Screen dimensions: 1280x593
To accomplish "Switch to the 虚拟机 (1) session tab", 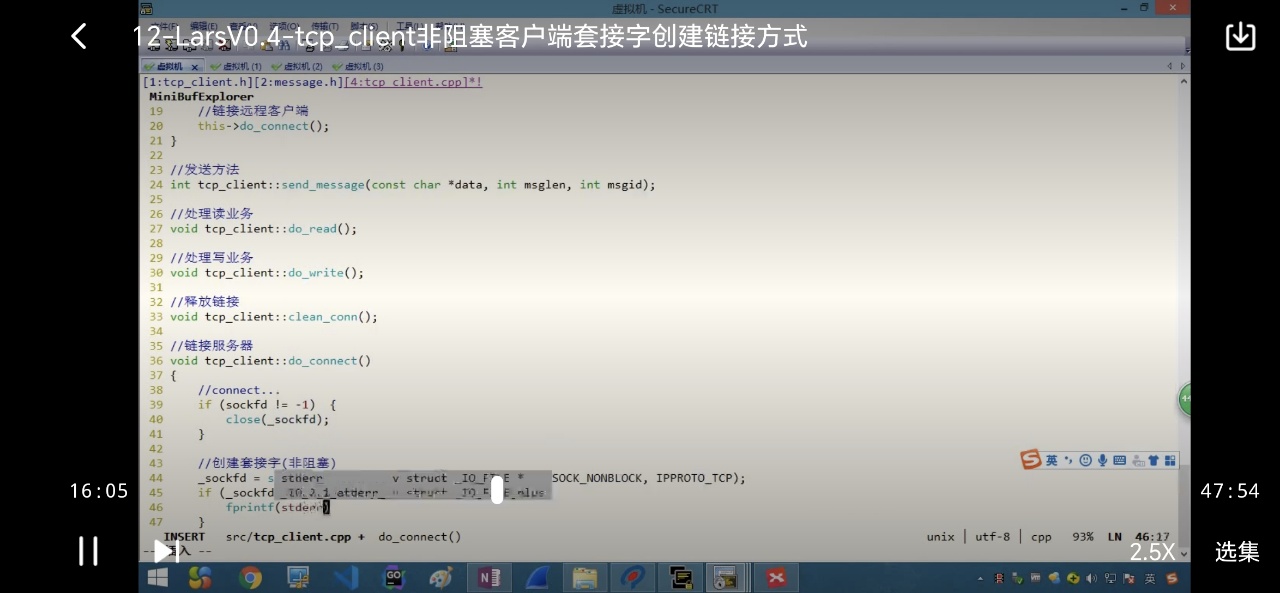I will tap(236, 66).
